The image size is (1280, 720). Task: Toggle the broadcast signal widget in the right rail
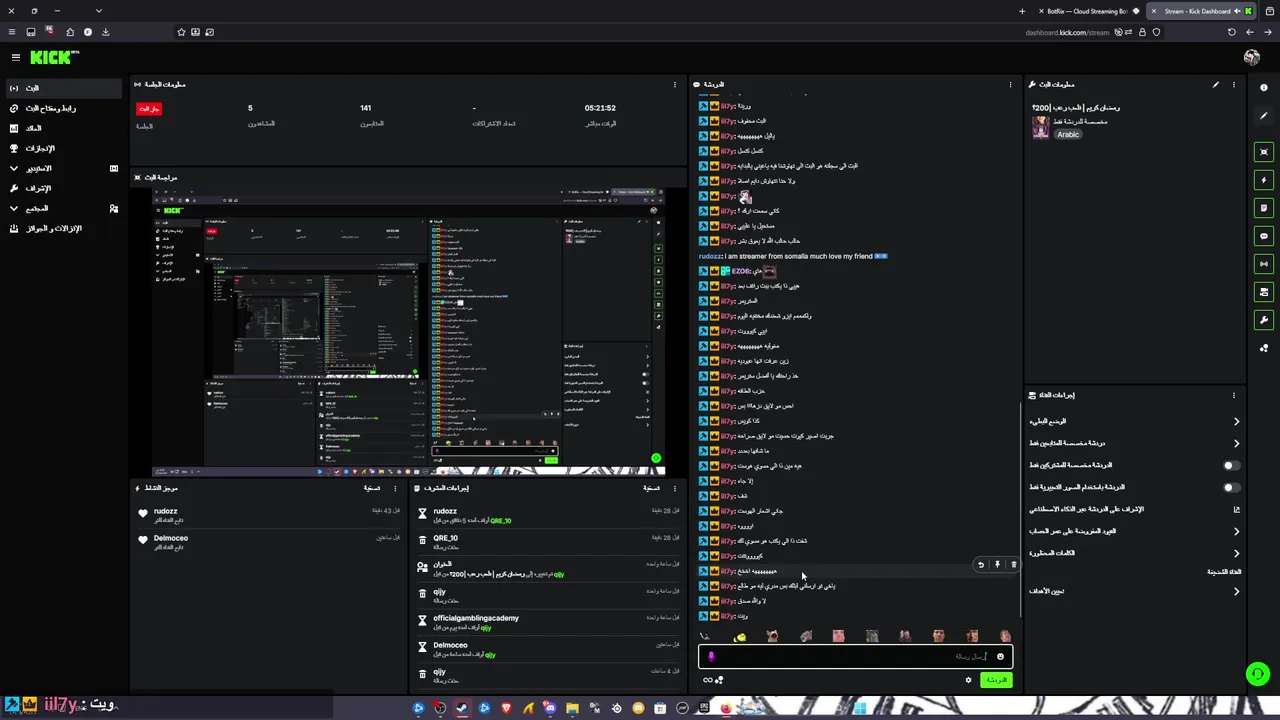click(1264, 264)
